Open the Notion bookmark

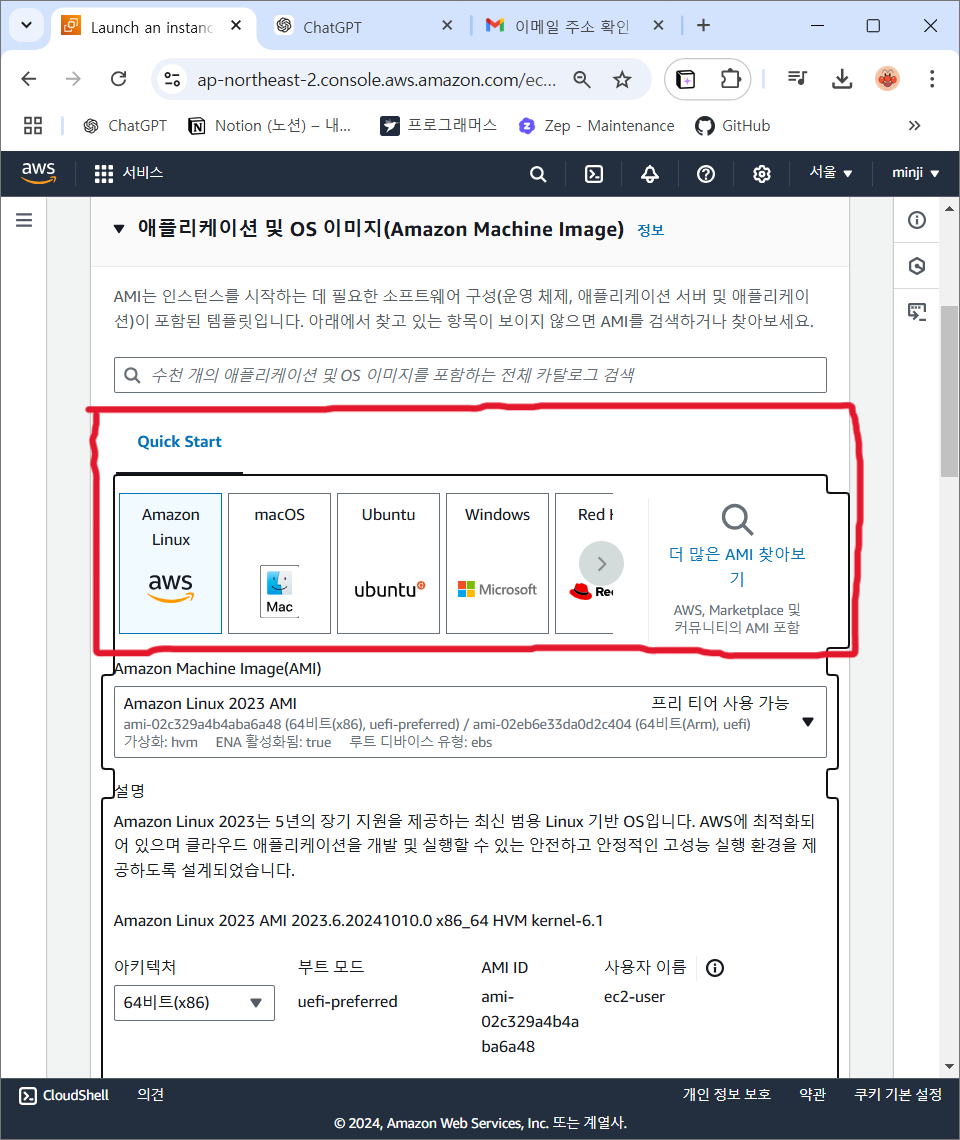click(269, 126)
